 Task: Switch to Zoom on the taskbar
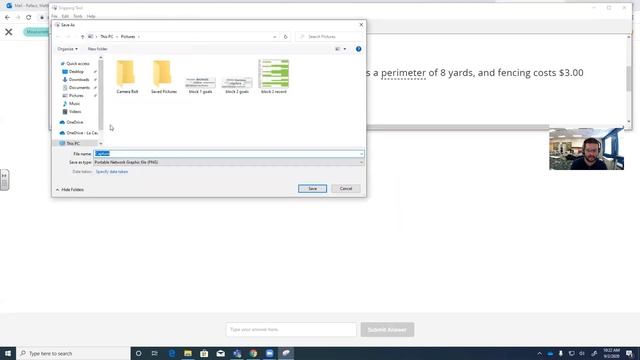tap(269, 353)
